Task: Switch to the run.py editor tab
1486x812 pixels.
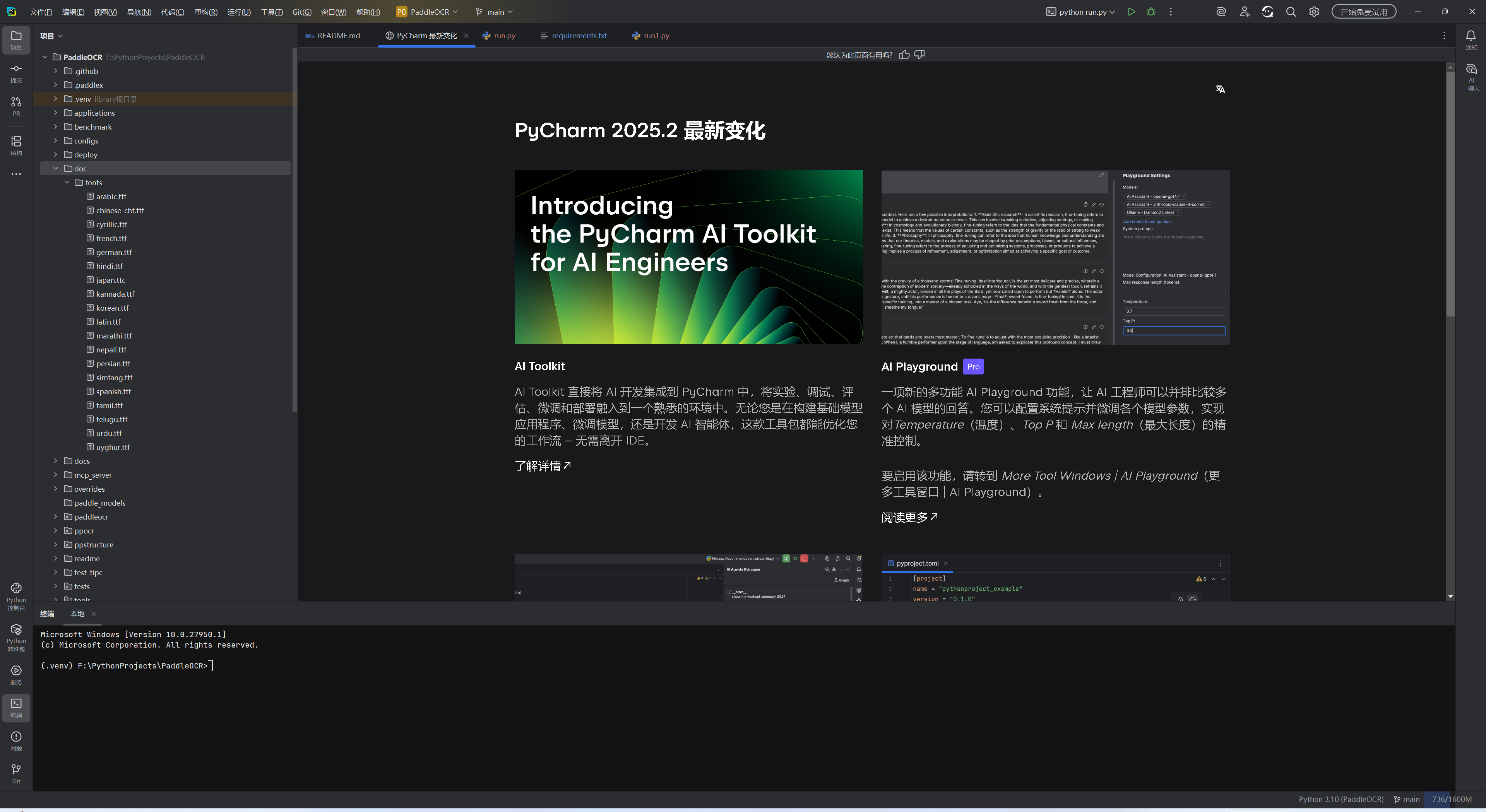Action: click(500, 36)
